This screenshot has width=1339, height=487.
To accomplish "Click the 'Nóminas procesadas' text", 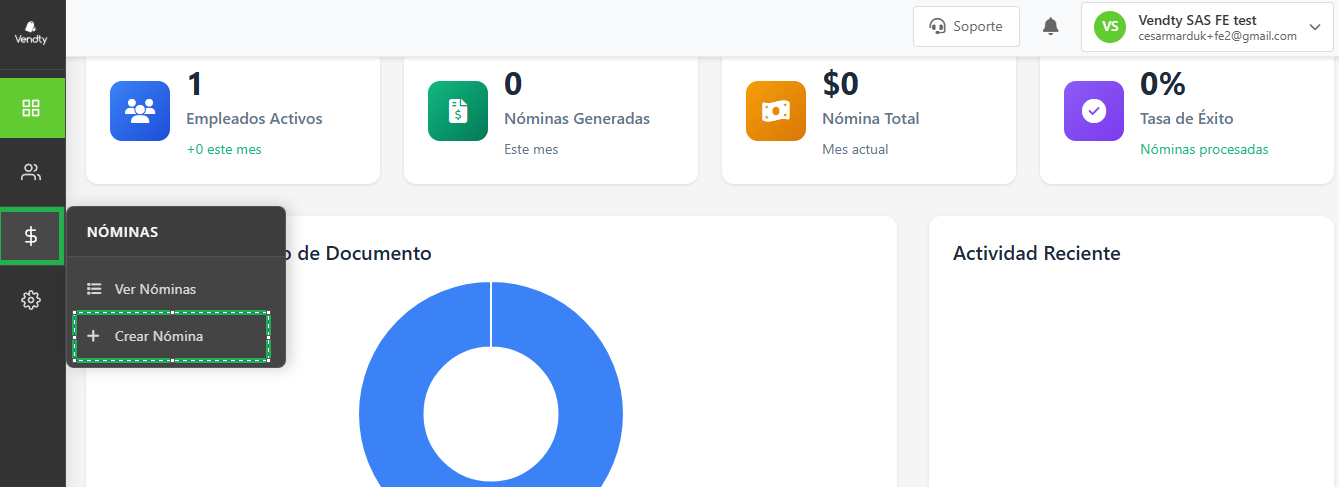I will pos(1204,149).
